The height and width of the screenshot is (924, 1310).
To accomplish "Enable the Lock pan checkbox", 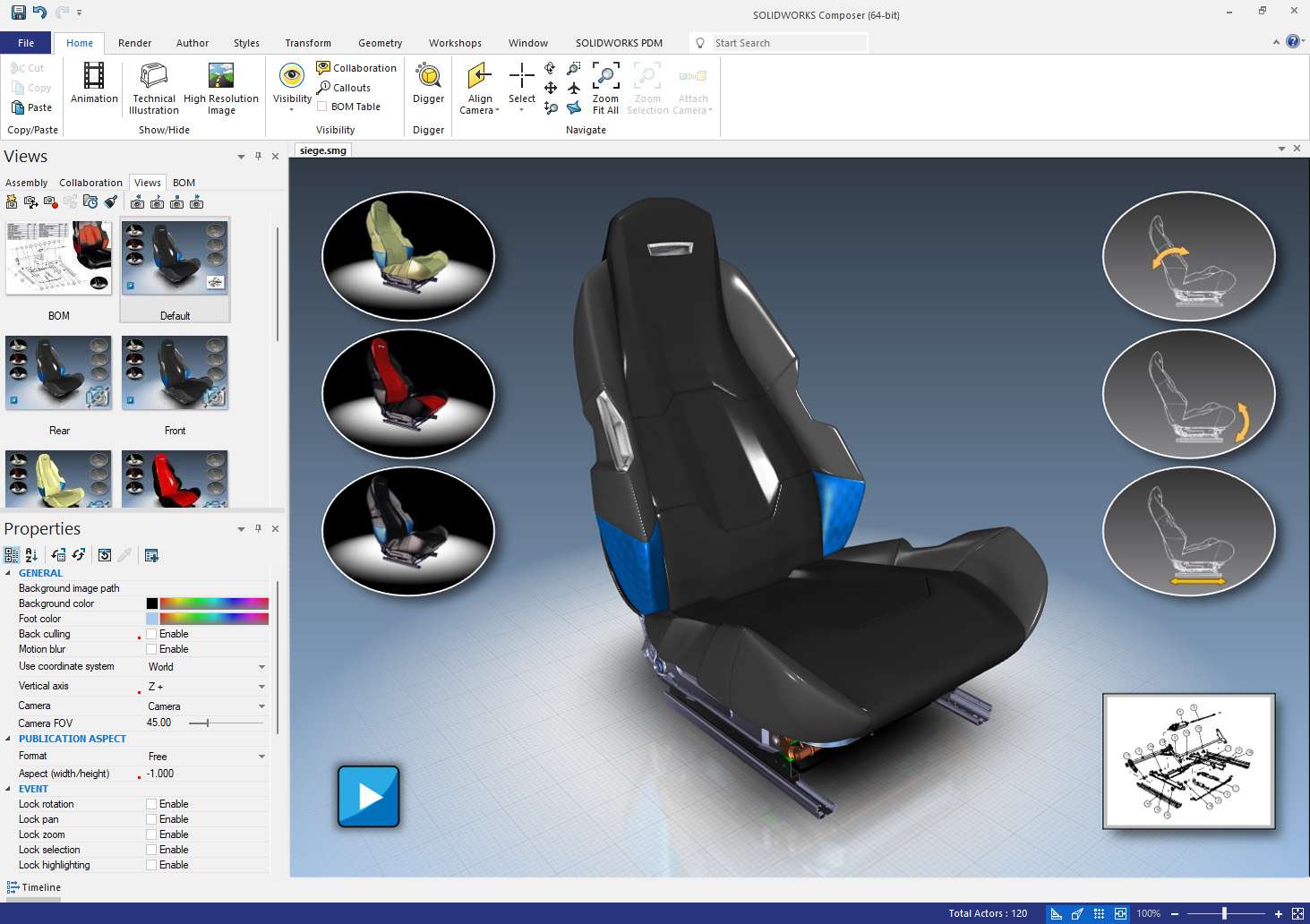I will click(x=151, y=819).
